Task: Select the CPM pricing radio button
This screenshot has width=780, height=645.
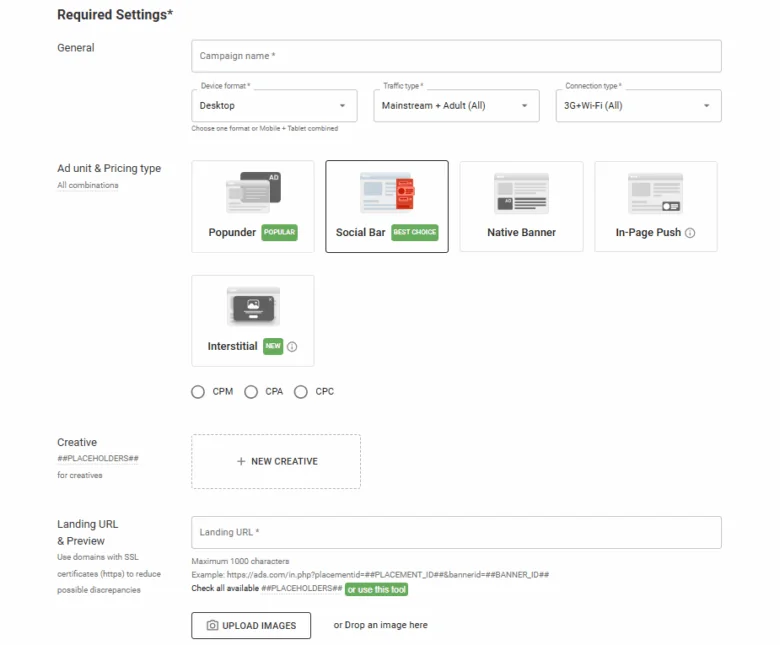Action: point(198,392)
